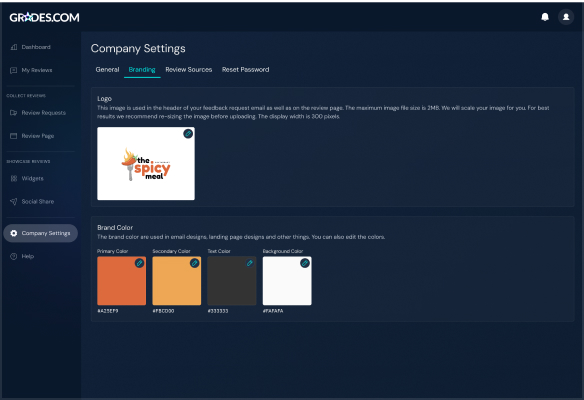Image resolution: width=584 pixels, height=400 pixels.
Task: Click the Company Settings gear icon
Action: point(14,233)
